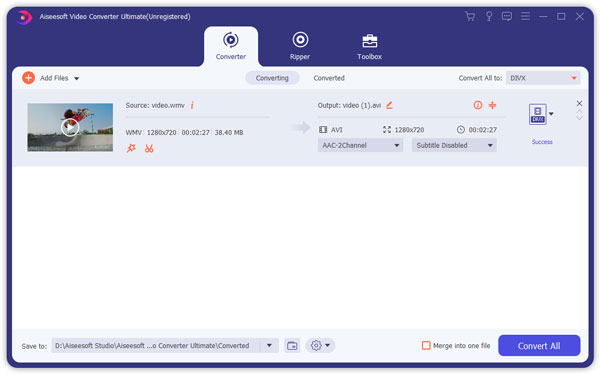
Task: Open the Subtitle Disabled dropdown
Action: pos(454,145)
